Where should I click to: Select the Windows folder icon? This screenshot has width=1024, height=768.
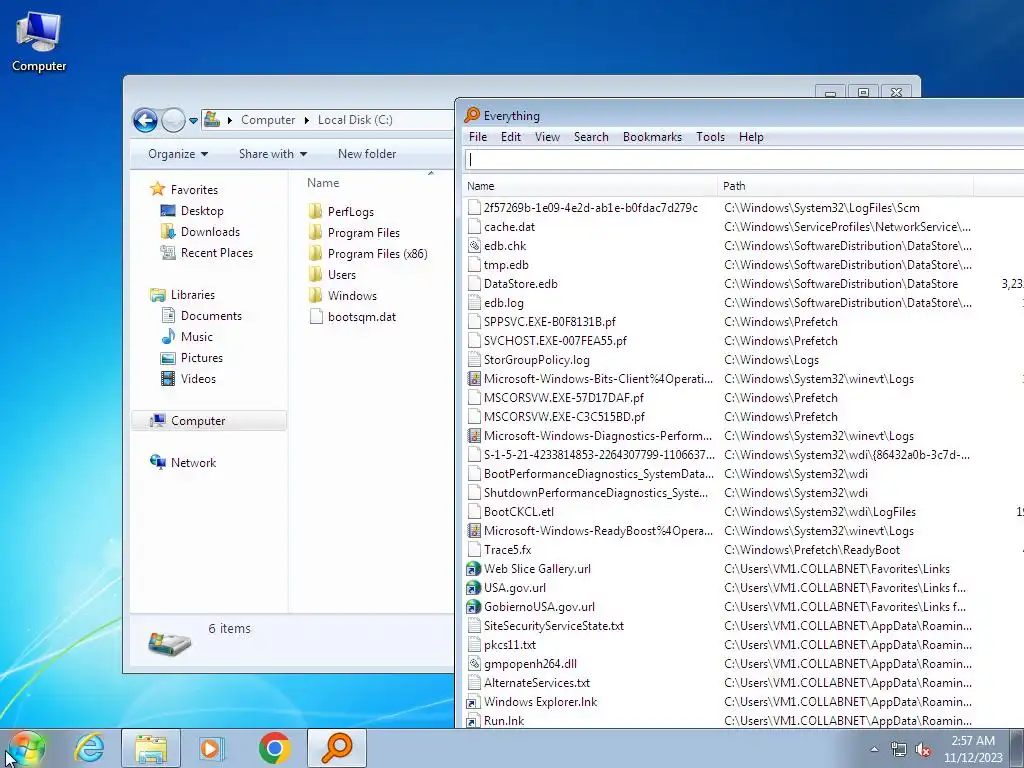315,295
